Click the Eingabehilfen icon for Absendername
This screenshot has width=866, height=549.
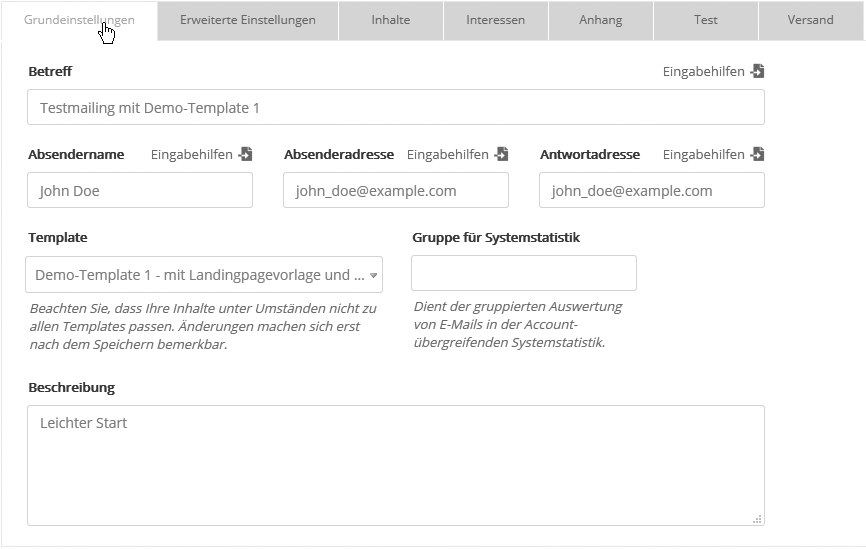click(x=246, y=155)
